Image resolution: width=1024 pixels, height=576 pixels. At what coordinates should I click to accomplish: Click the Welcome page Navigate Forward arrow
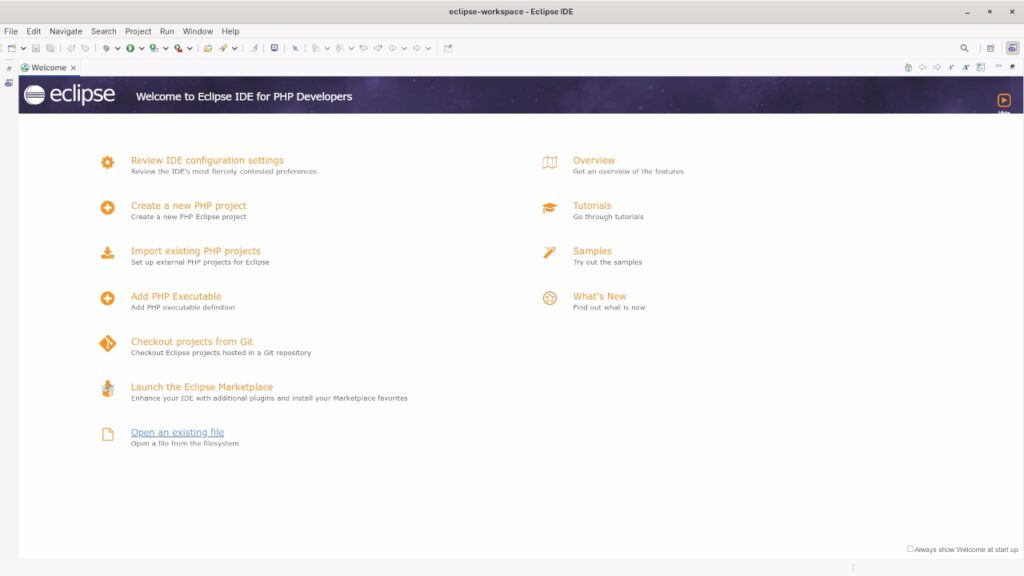[x=937, y=67]
